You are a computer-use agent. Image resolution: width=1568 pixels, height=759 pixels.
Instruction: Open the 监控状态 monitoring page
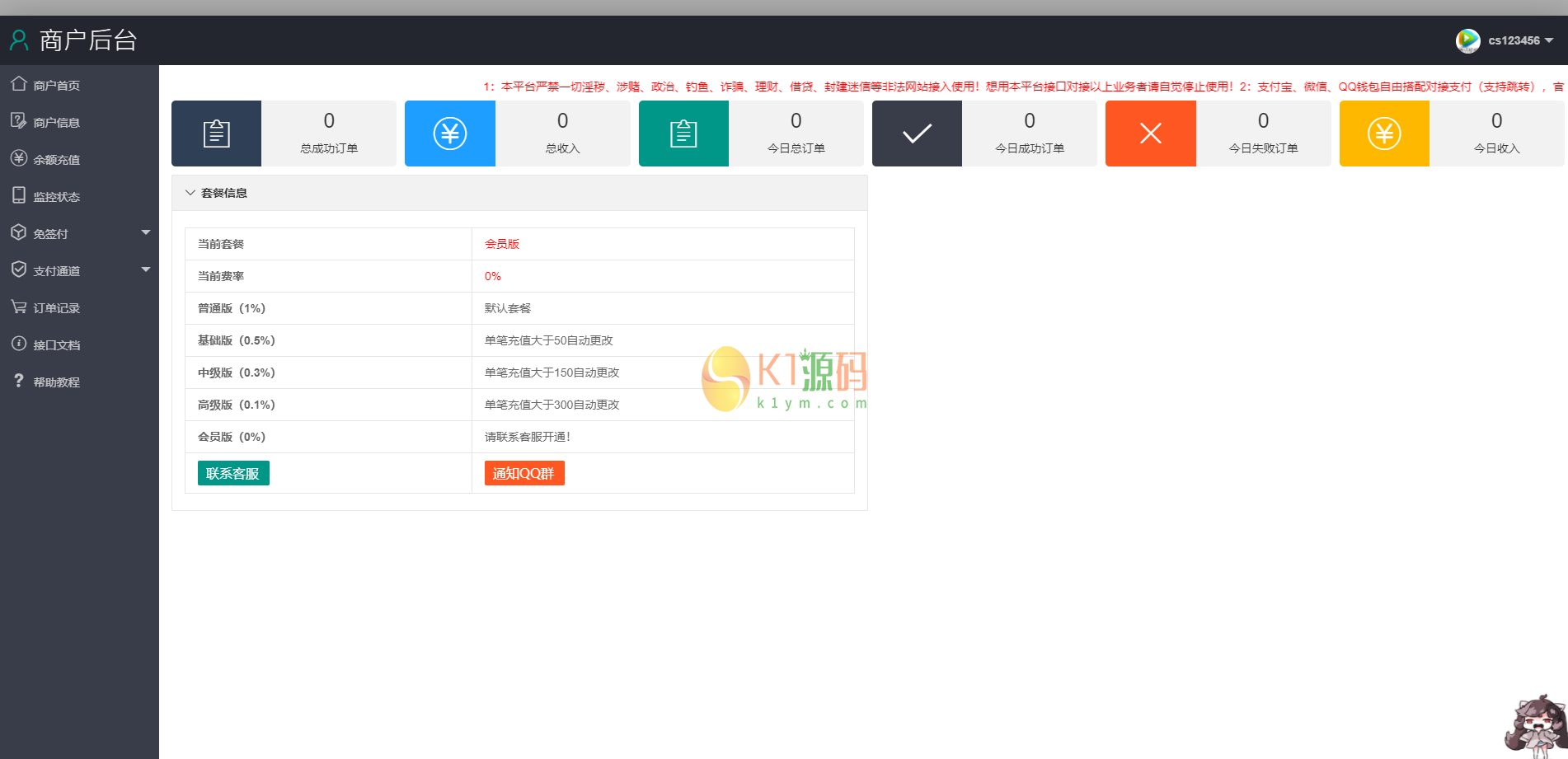pos(19,195)
